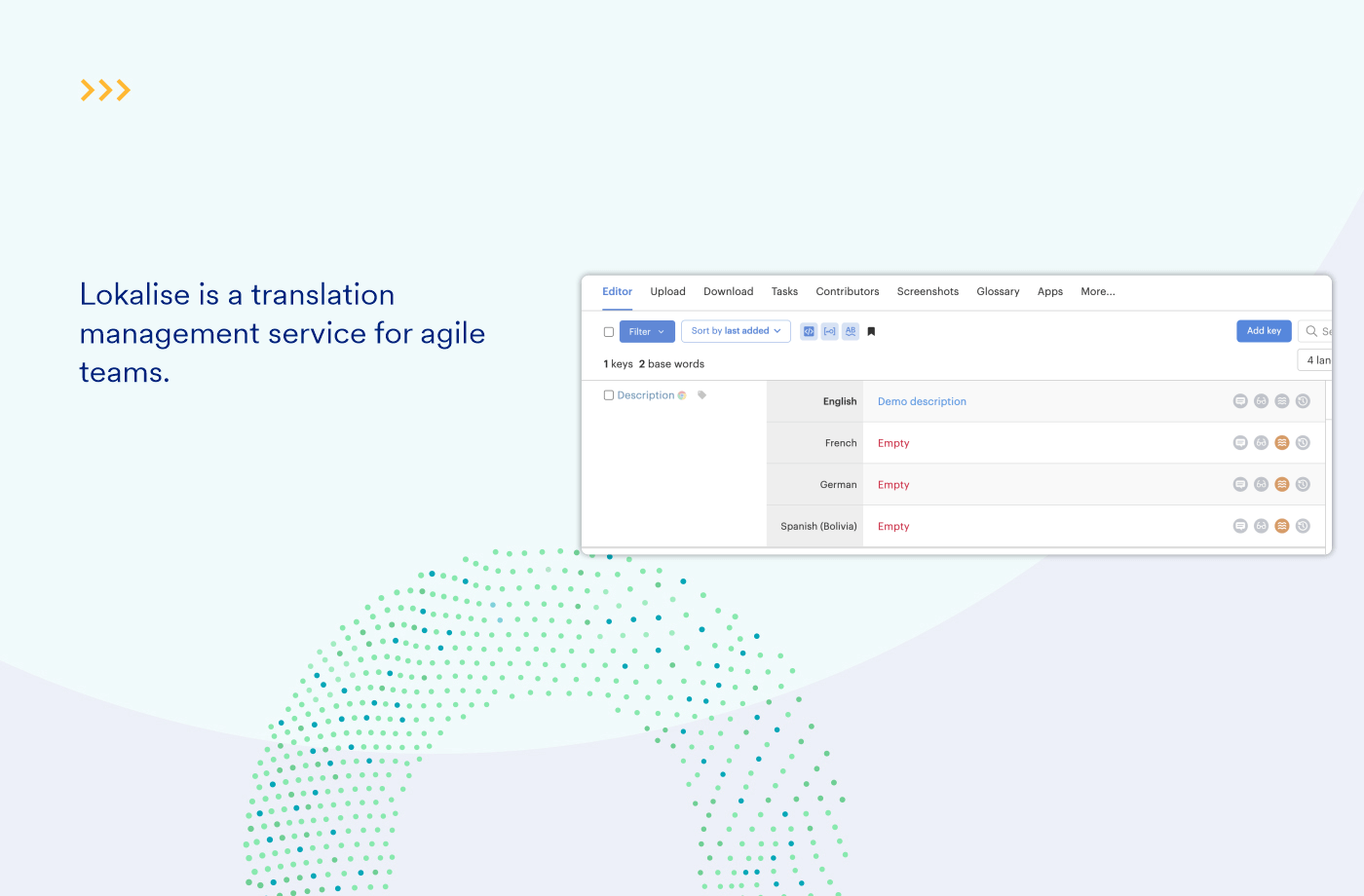The image size is (1364, 896).
Task: Switch to the Upload tab
Action: coord(668,291)
